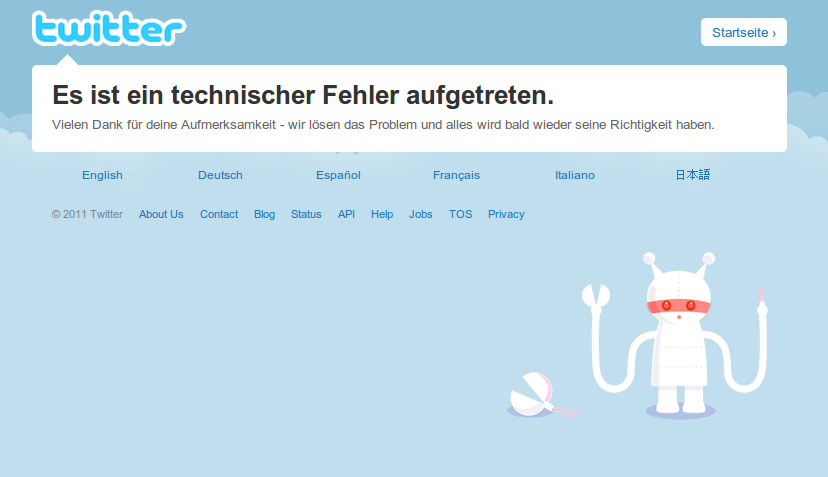This screenshot has height=477, width=828.
Task: Switch language to Español
Action: (x=338, y=175)
